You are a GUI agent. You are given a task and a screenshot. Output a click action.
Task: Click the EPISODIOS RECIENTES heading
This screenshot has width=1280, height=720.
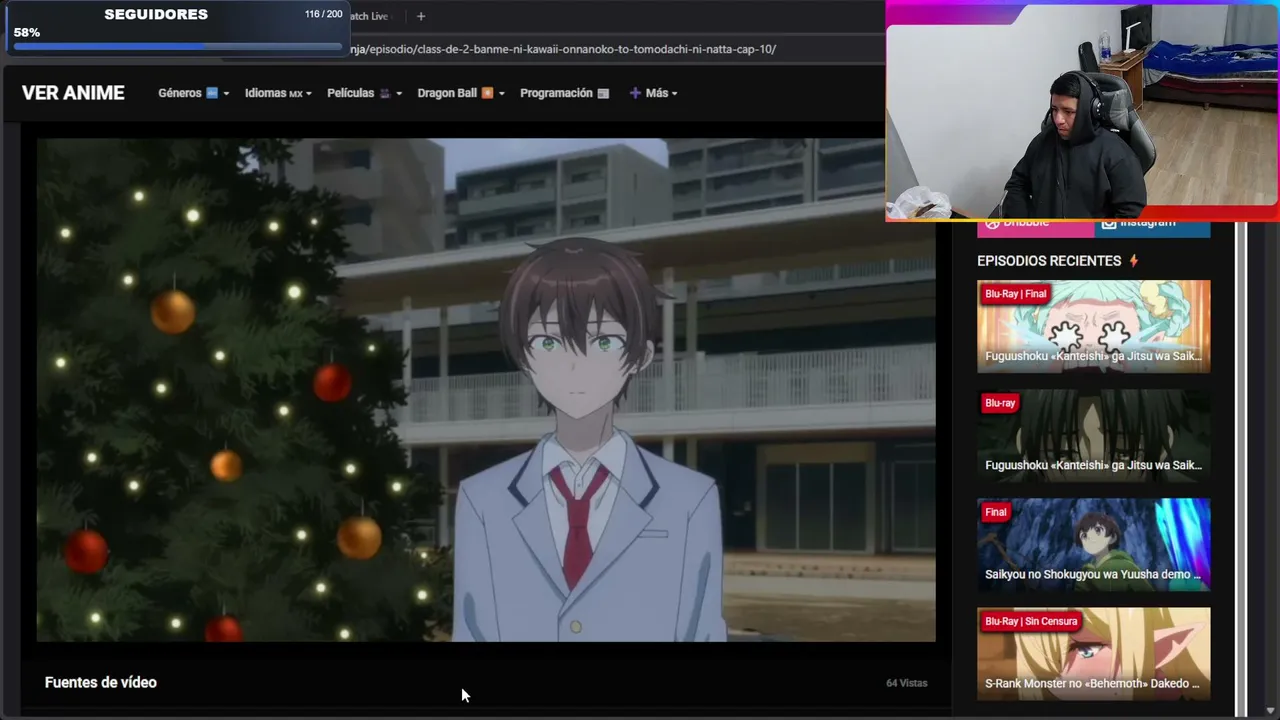click(x=1049, y=261)
